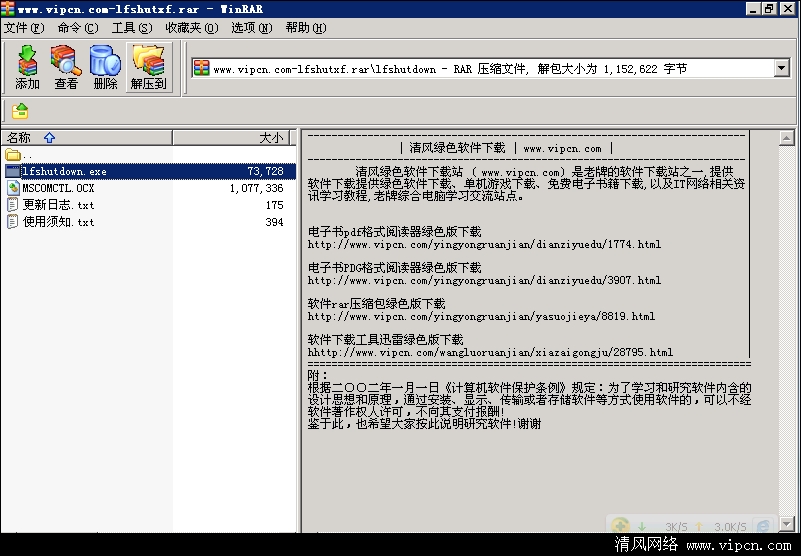Image resolution: width=801 pixels, height=556 pixels.
Task: Click the comment pane vertical scrollbar track
Action: click(786, 331)
